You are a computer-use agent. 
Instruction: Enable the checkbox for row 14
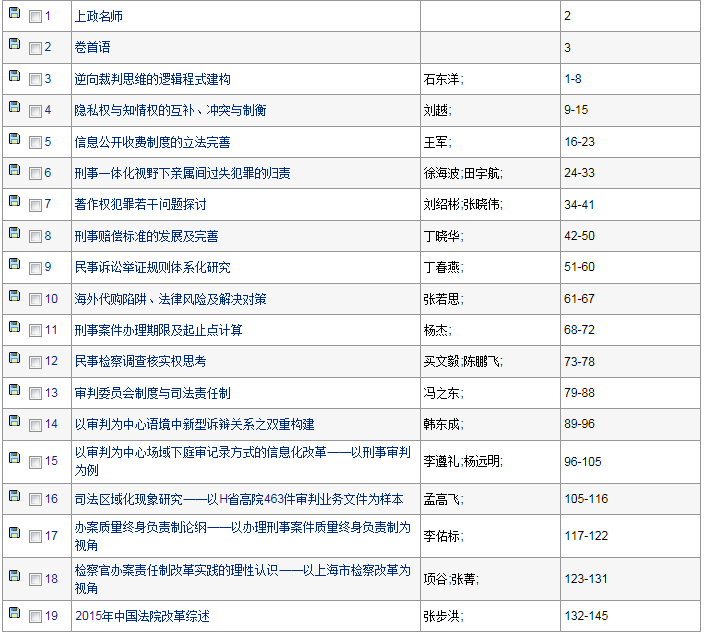point(35,424)
